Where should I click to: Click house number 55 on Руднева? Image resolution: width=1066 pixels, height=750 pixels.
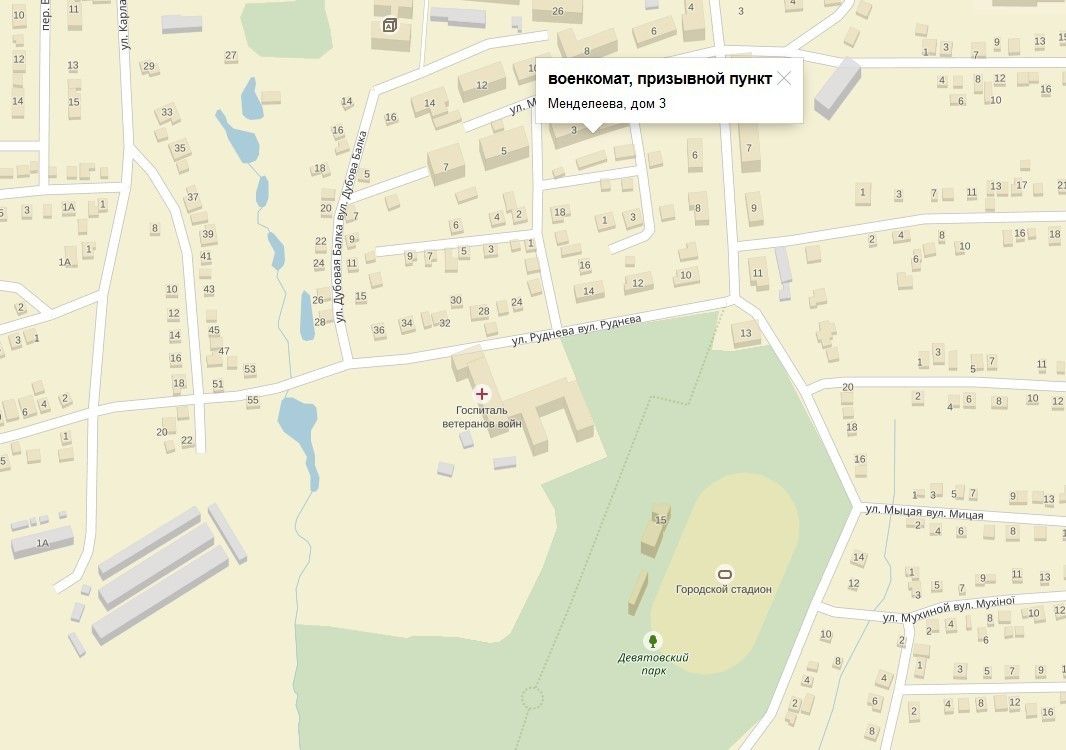click(253, 400)
